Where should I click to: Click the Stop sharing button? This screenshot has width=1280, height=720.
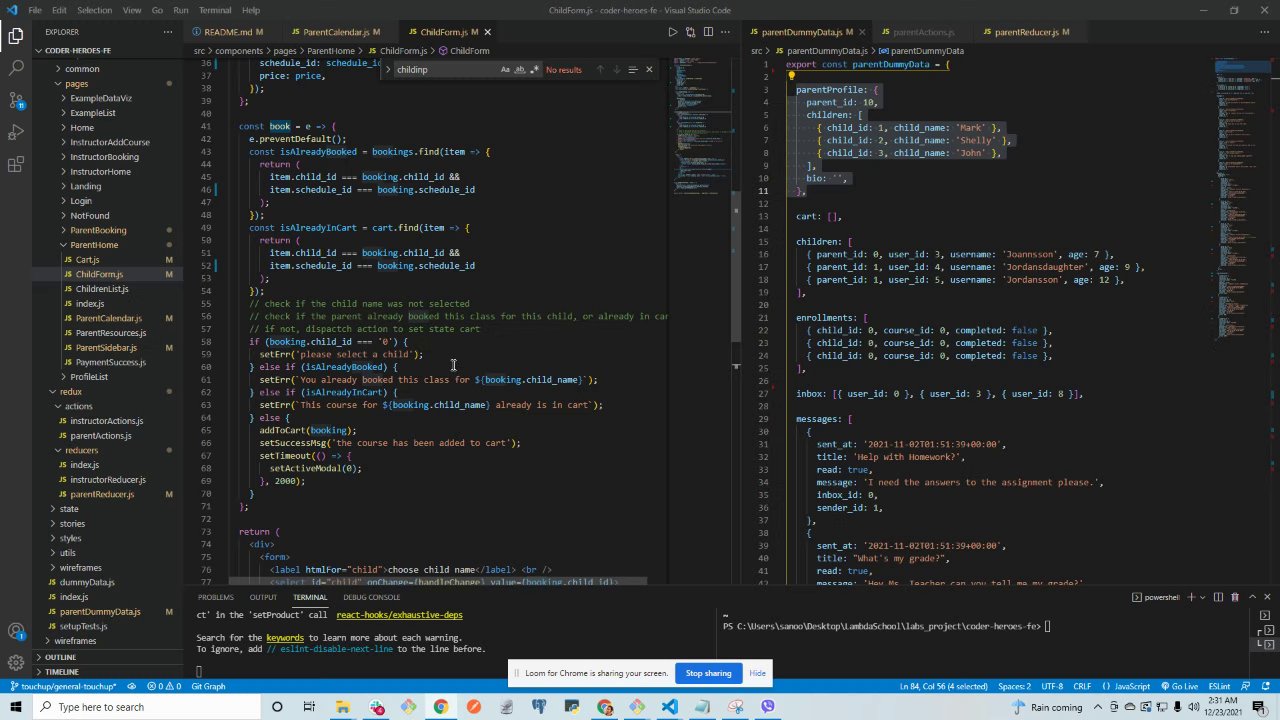[x=708, y=673]
